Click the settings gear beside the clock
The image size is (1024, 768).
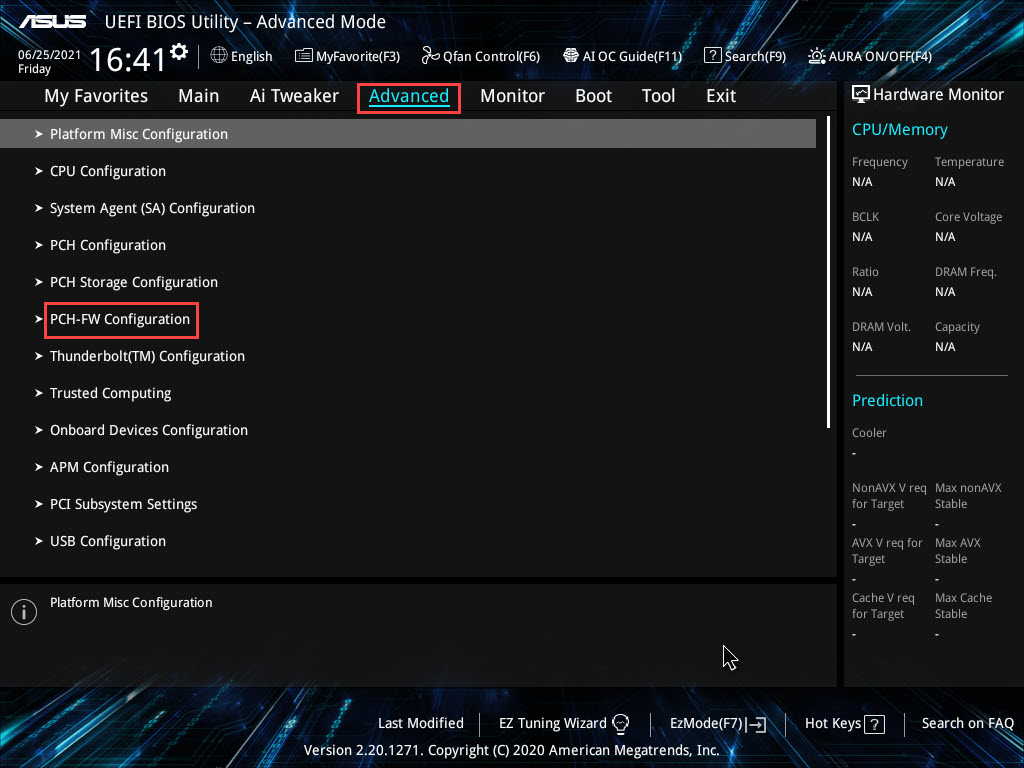point(179,51)
